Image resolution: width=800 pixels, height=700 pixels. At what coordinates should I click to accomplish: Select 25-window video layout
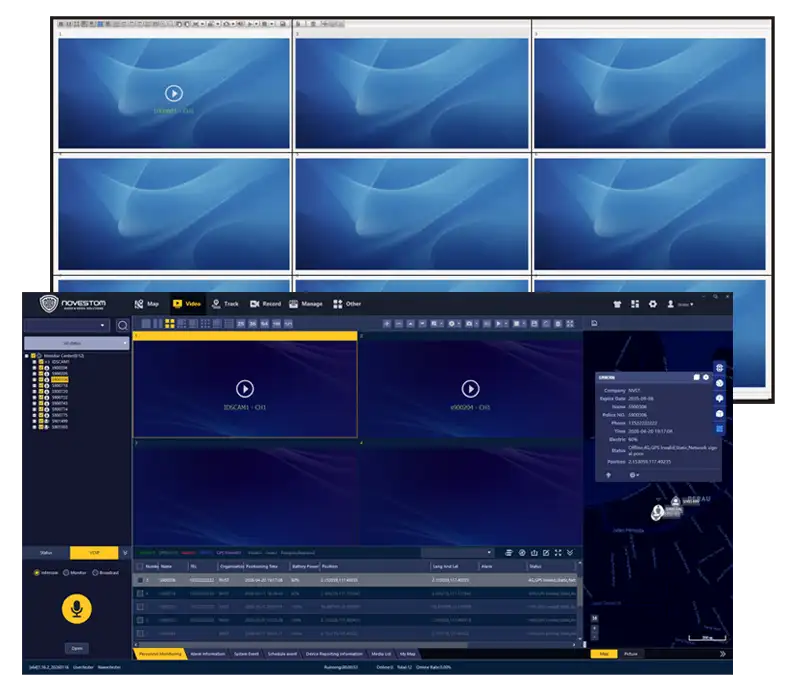click(x=240, y=324)
